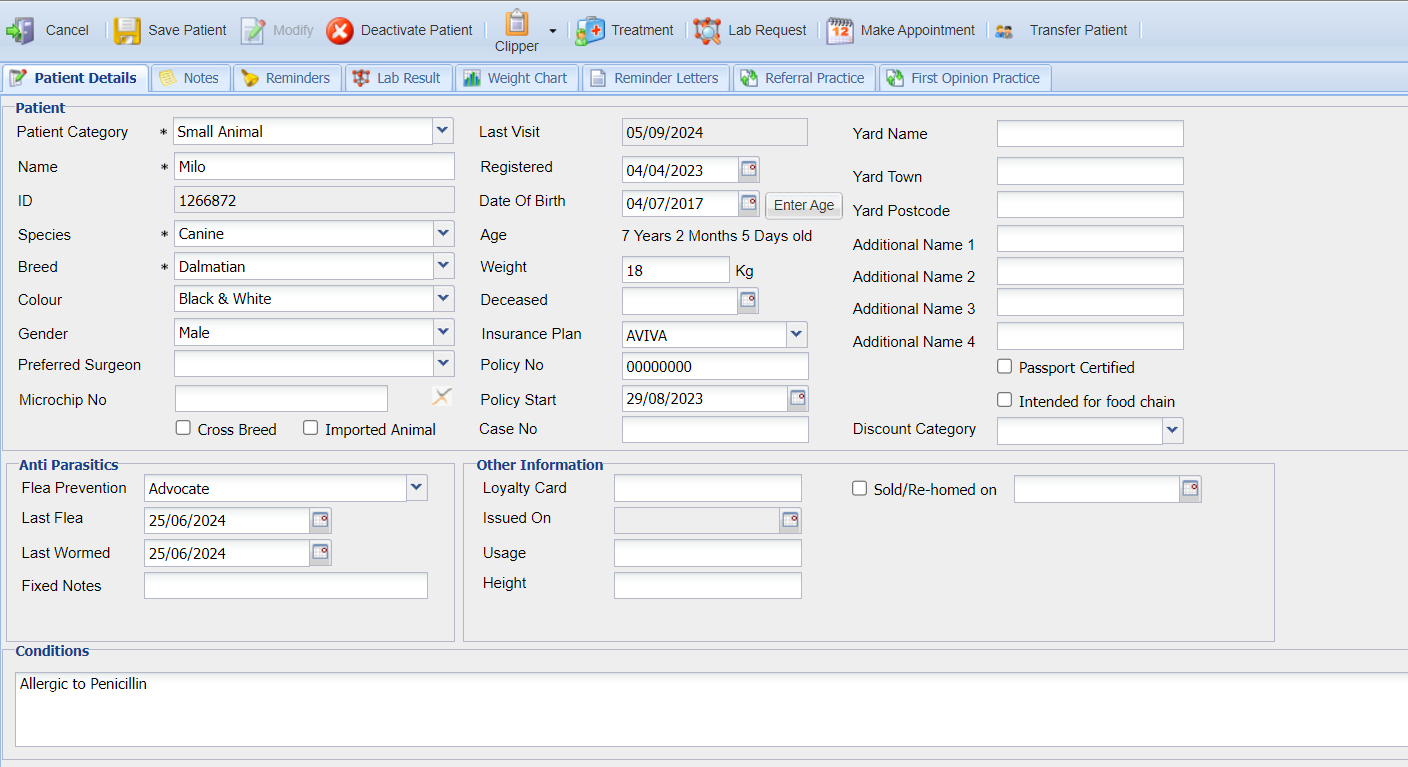Click the Yard Name input field

1090,134
